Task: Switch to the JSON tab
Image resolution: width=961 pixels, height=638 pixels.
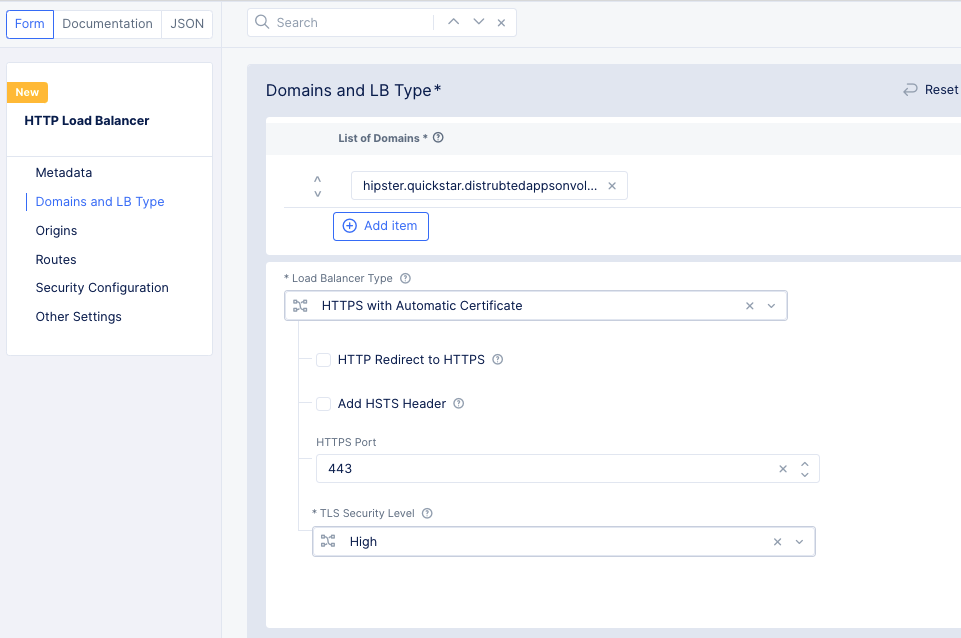Action: tap(186, 23)
